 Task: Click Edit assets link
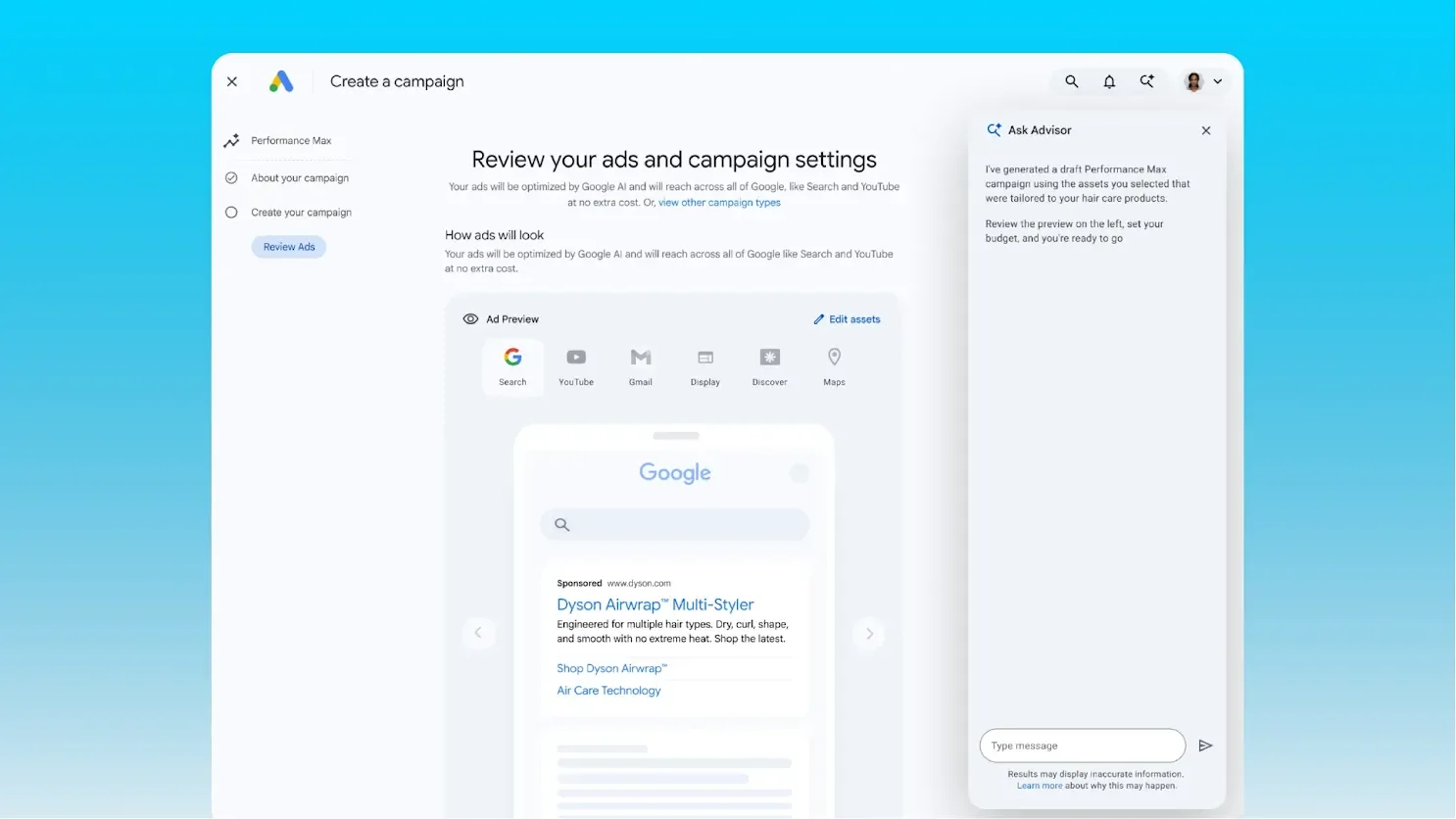click(848, 319)
